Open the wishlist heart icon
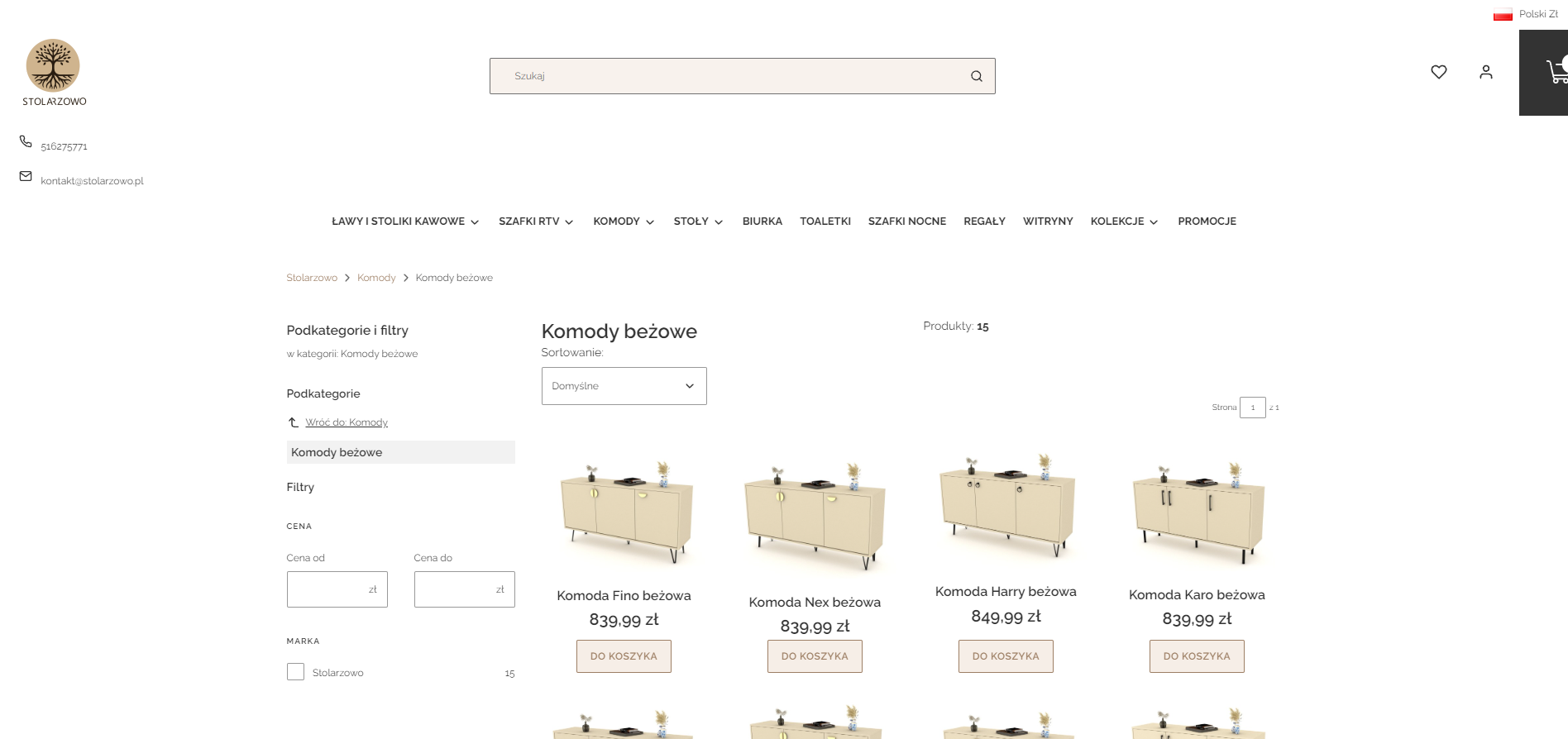This screenshot has width=1568, height=739. (x=1438, y=72)
